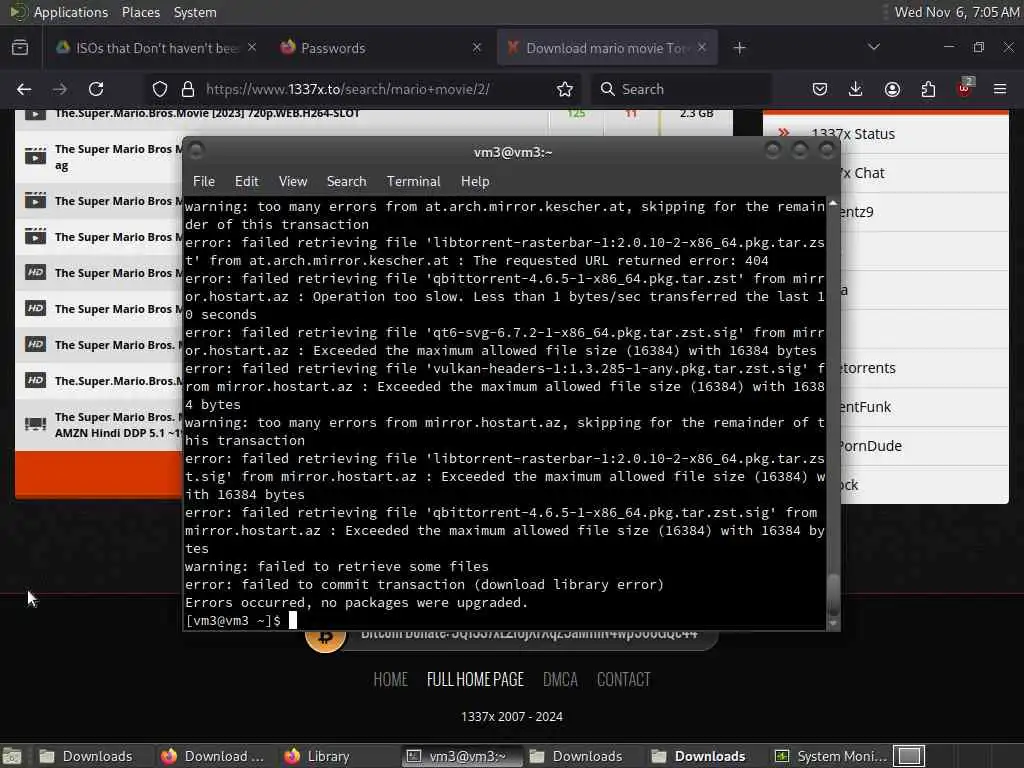Close the Passwords tab

[x=477, y=48]
